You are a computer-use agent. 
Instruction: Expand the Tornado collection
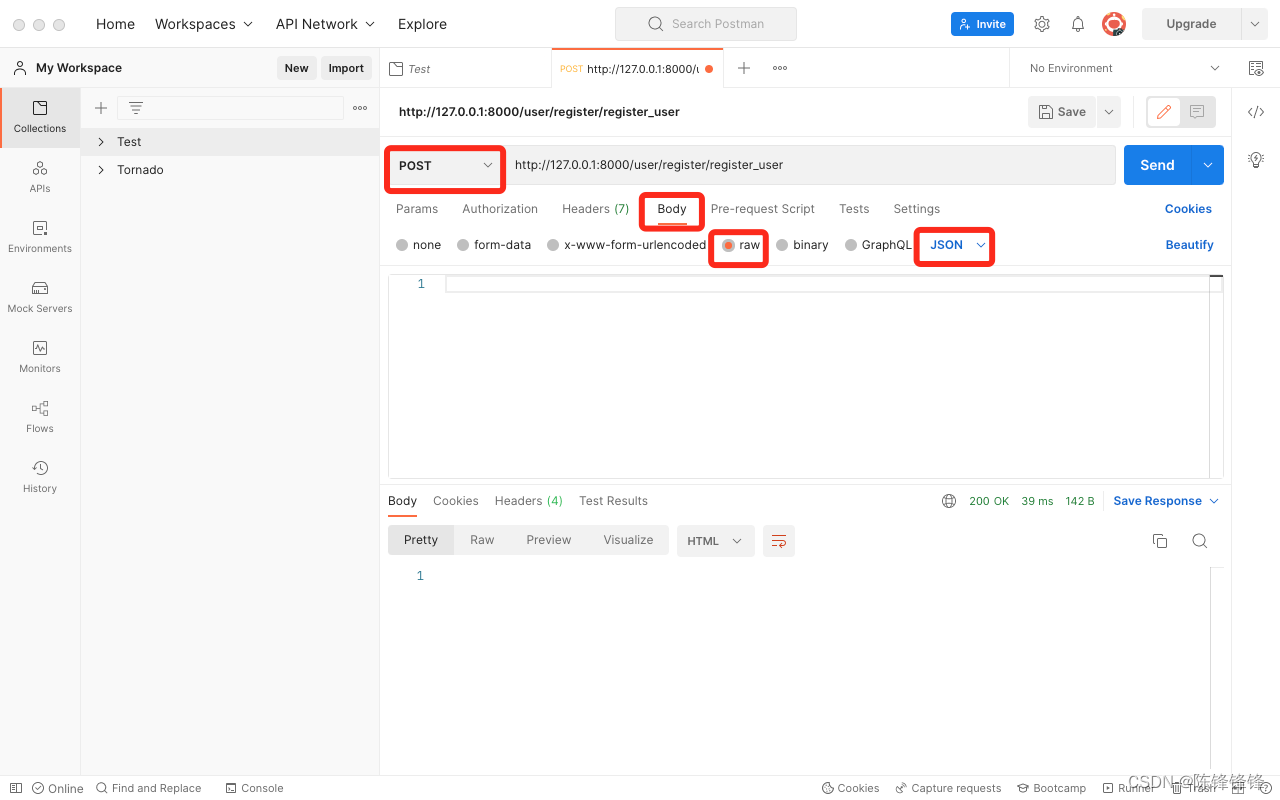tap(101, 170)
